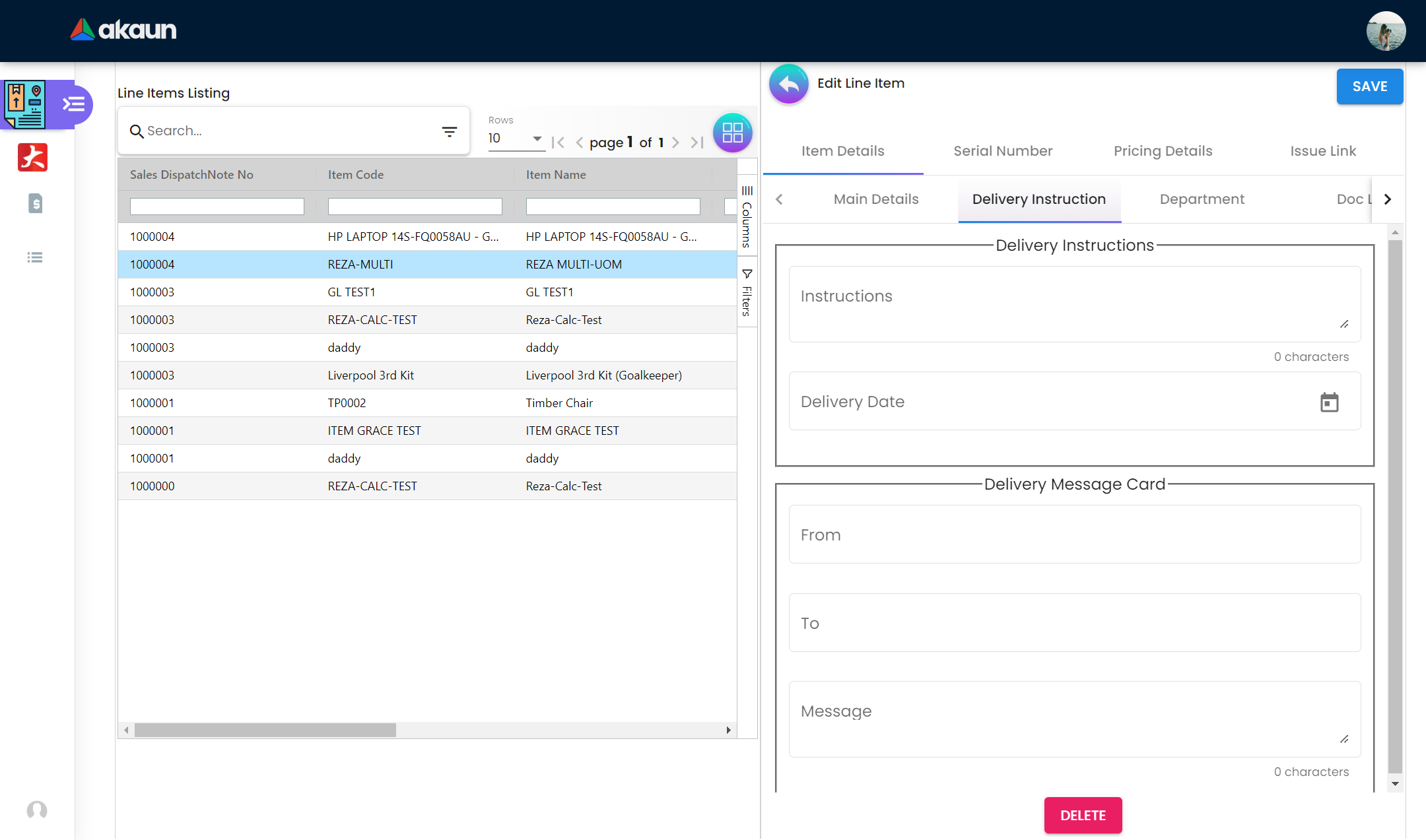This screenshot has height=840, width=1426.
Task: Switch to the Department tab
Action: pyautogui.click(x=1202, y=199)
